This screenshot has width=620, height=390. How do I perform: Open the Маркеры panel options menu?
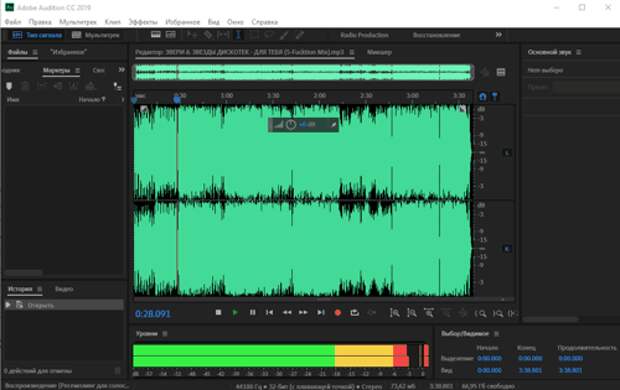78,70
